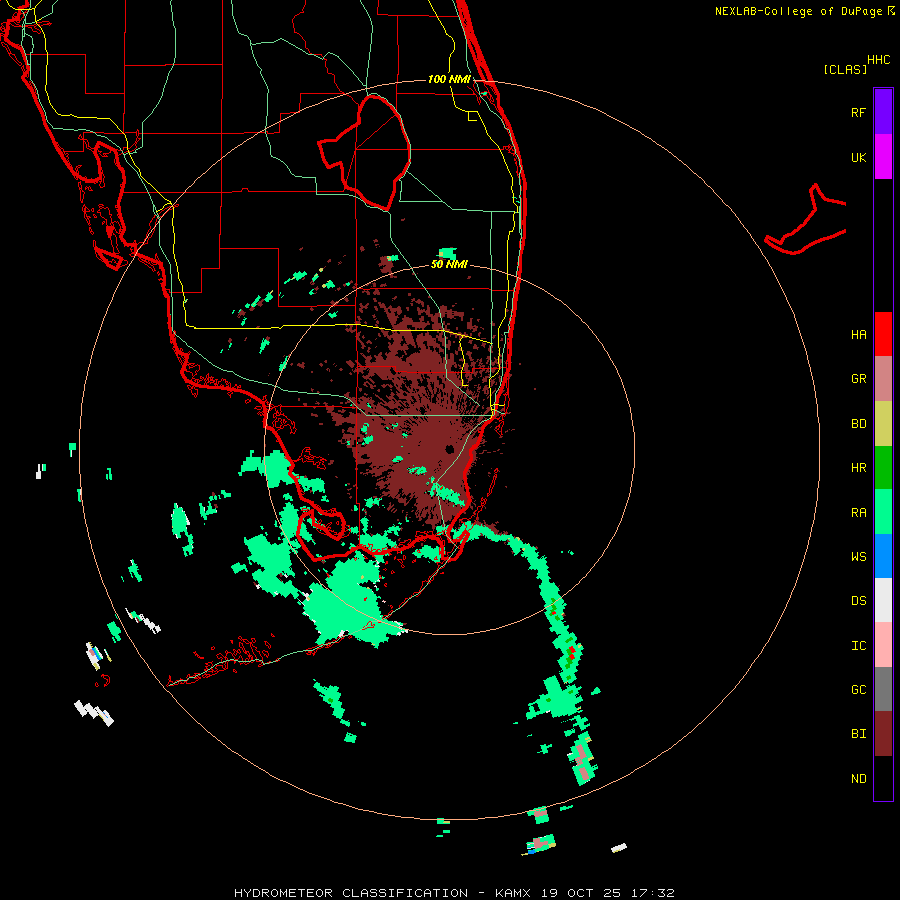Click the 'HA' legend label
This screenshot has width=900, height=900.
(x=858, y=335)
